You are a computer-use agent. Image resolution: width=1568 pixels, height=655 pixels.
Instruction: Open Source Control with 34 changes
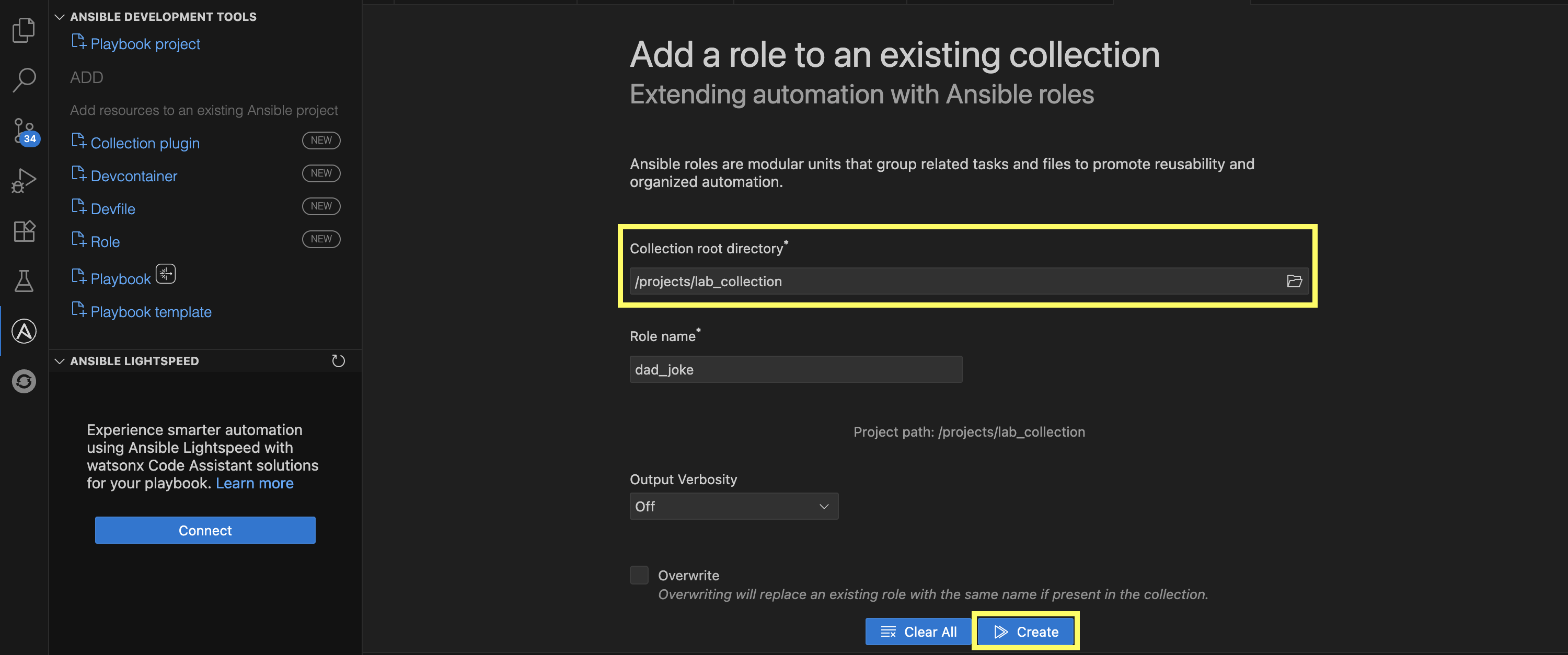point(24,131)
